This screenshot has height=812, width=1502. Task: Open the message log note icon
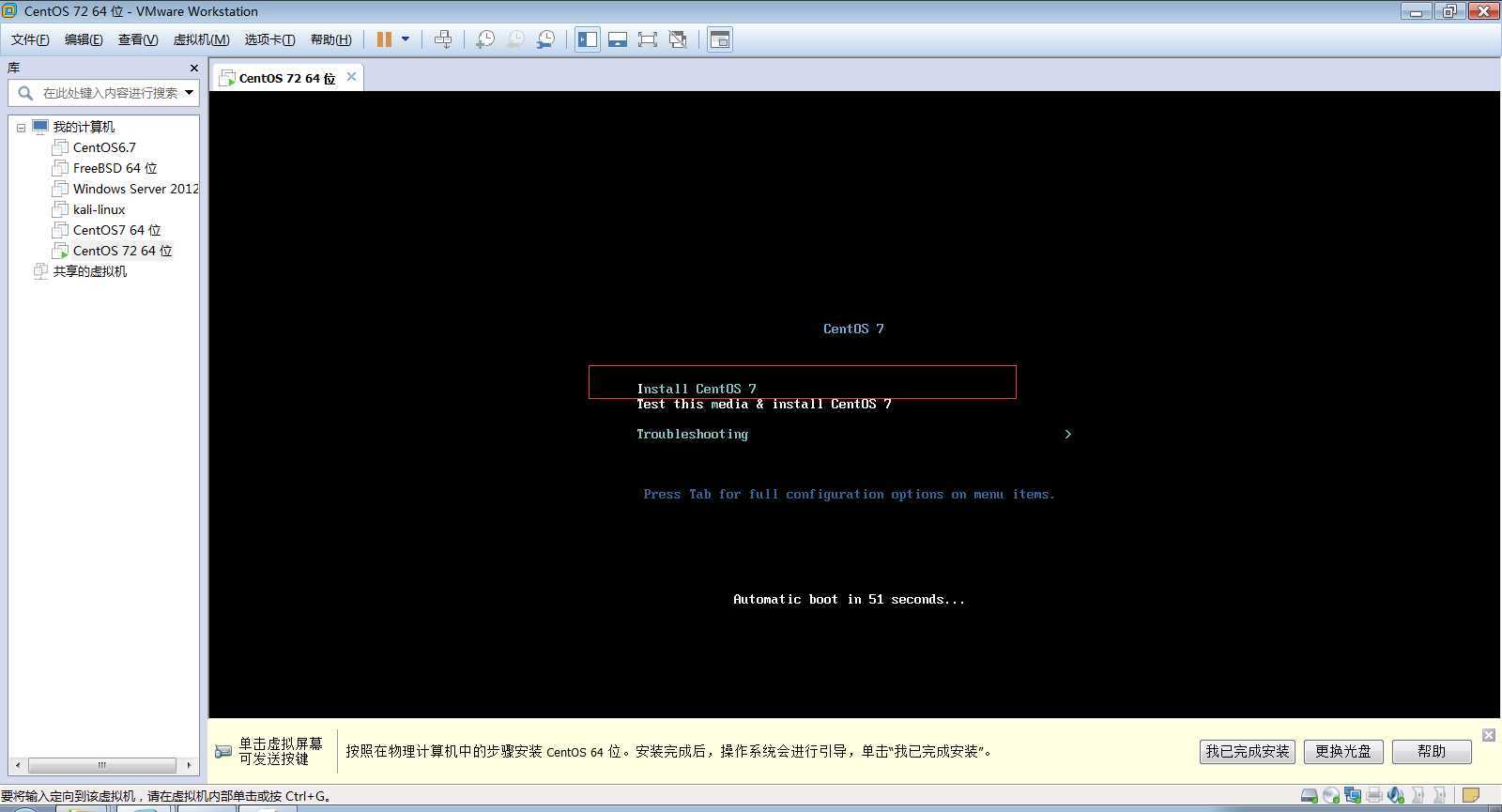(1471, 795)
